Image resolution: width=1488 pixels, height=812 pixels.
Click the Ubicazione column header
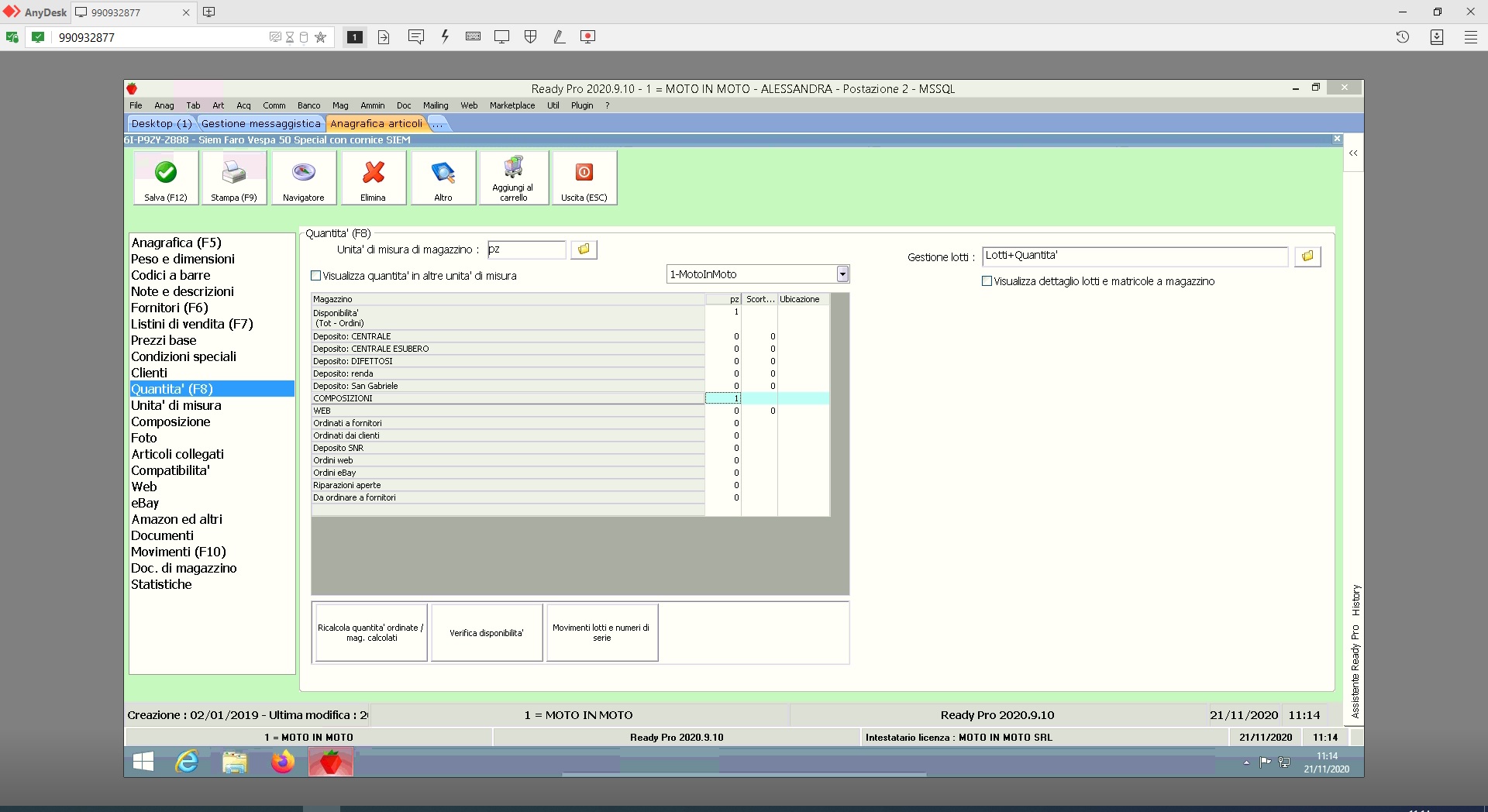803,299
